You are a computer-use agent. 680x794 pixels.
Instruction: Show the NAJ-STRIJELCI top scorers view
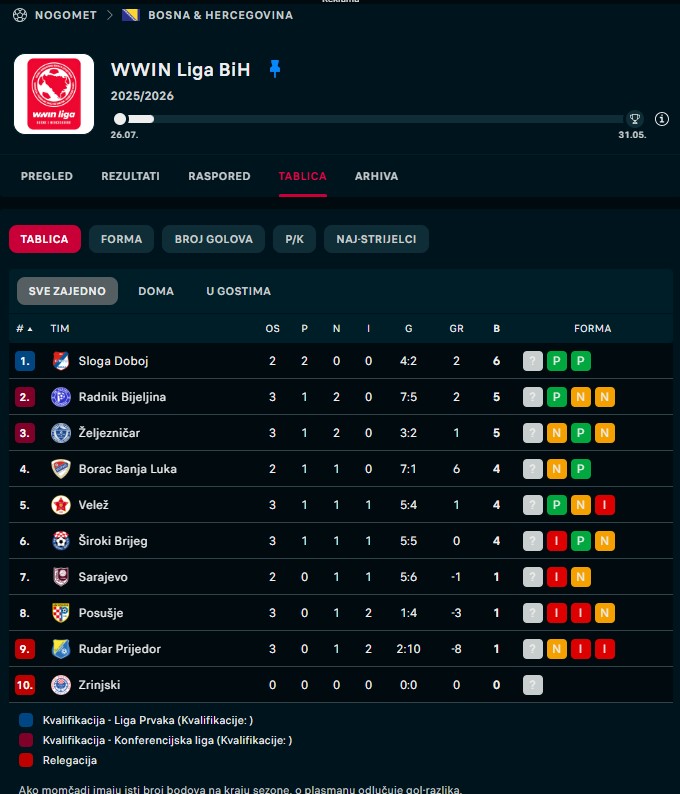(376, 239)
